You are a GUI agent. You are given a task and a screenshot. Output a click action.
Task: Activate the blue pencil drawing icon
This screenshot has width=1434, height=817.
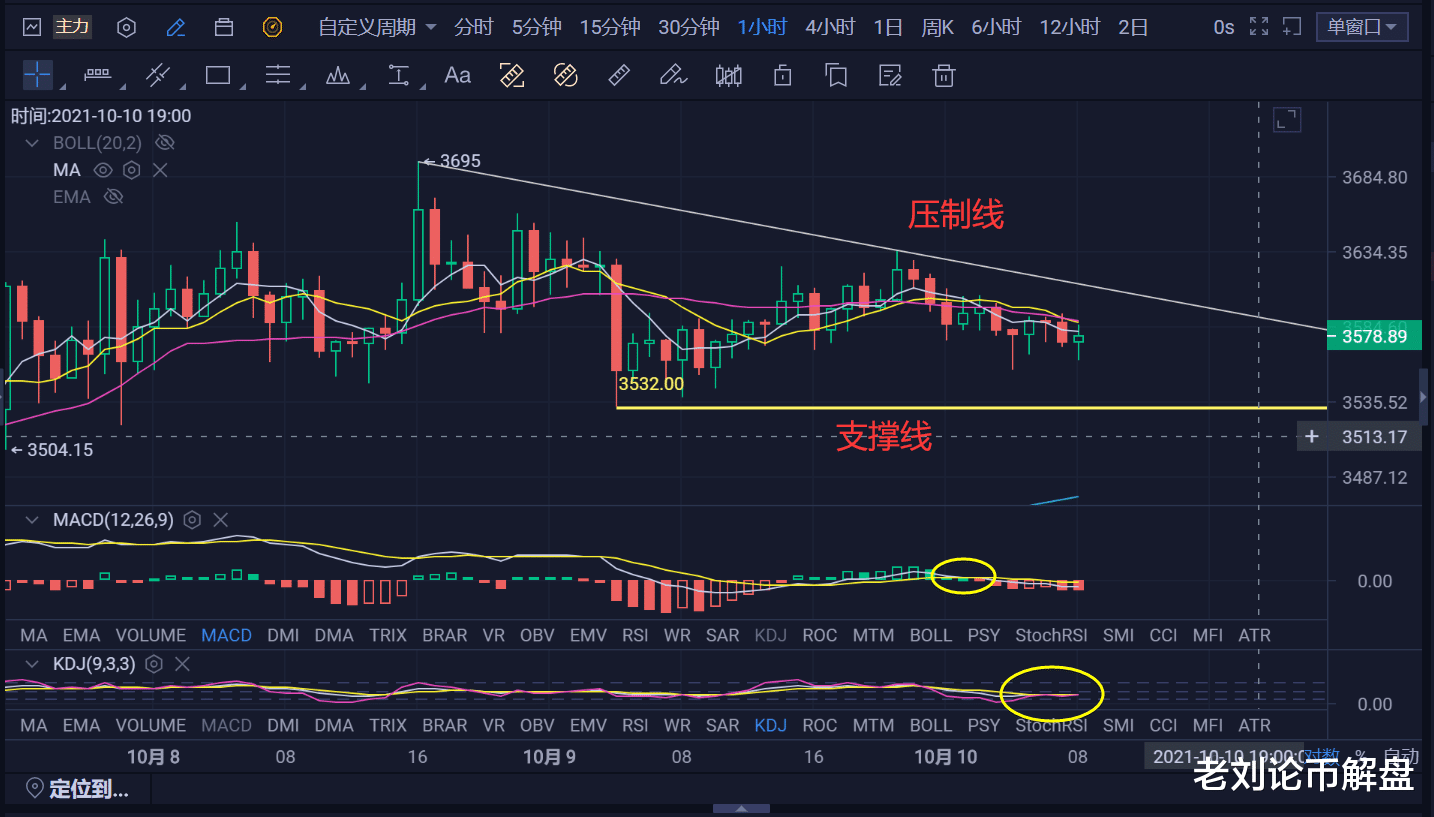(x=176, y=27)
